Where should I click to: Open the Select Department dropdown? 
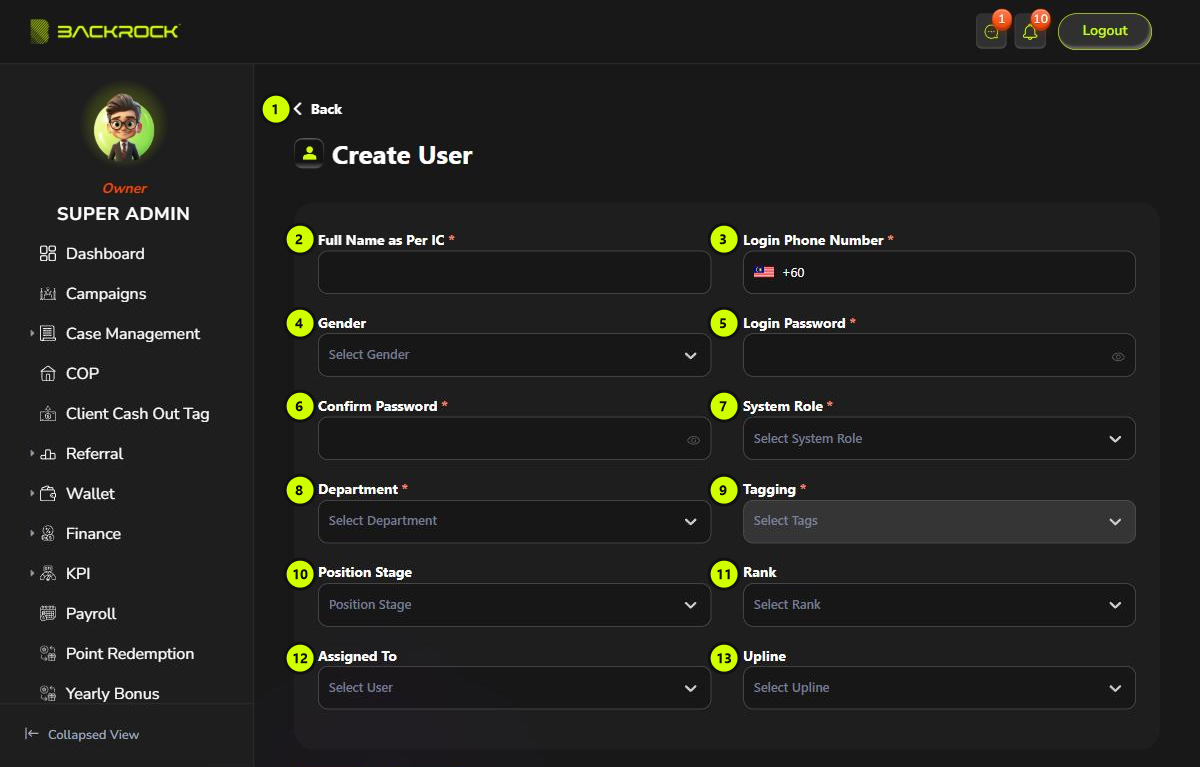(x=514, y=521)
